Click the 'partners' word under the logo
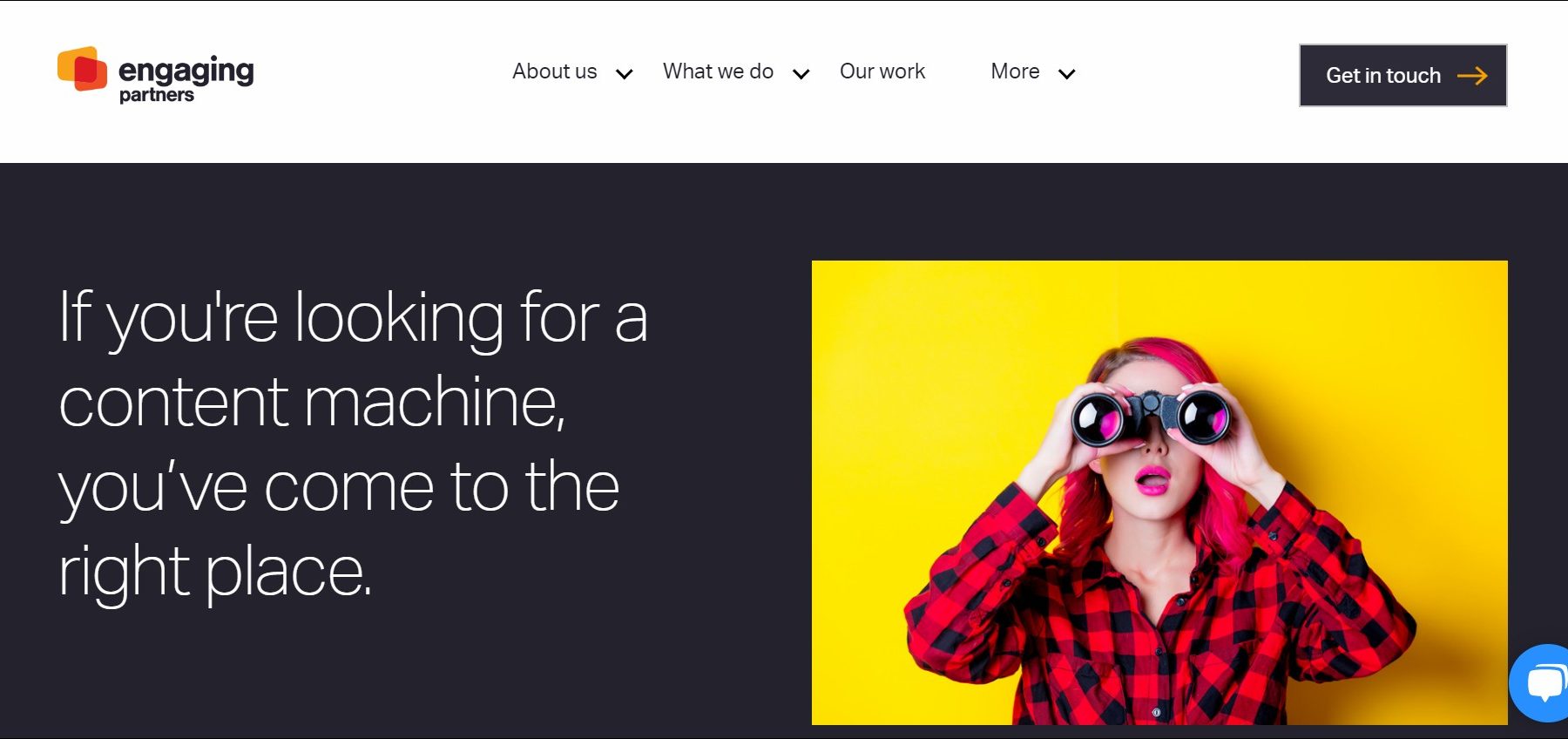The width and height of the screenshot is (1568, 739). (157, 95)
